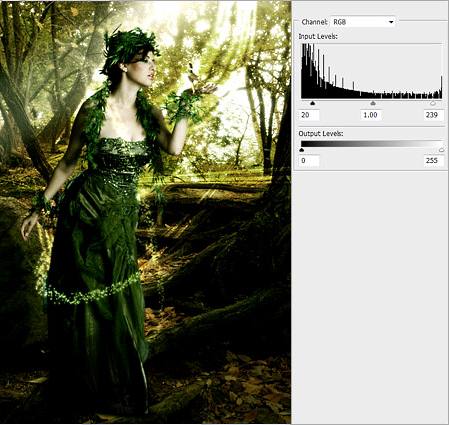Click the output levels gradient bar
Screen dimensions: 449x425
tap(372, 144)
